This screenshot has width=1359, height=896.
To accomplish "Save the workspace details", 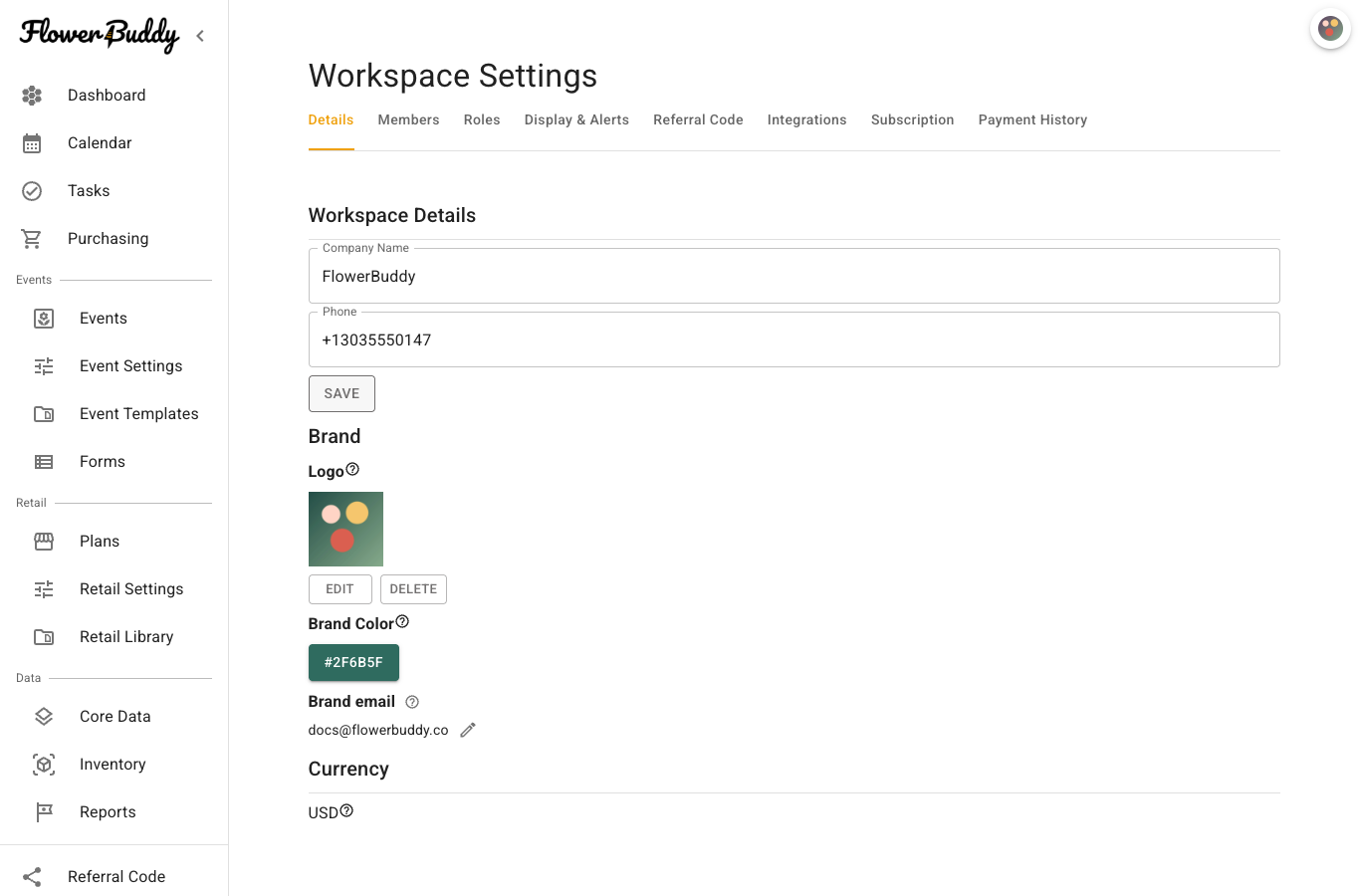I will coord(341,393).
